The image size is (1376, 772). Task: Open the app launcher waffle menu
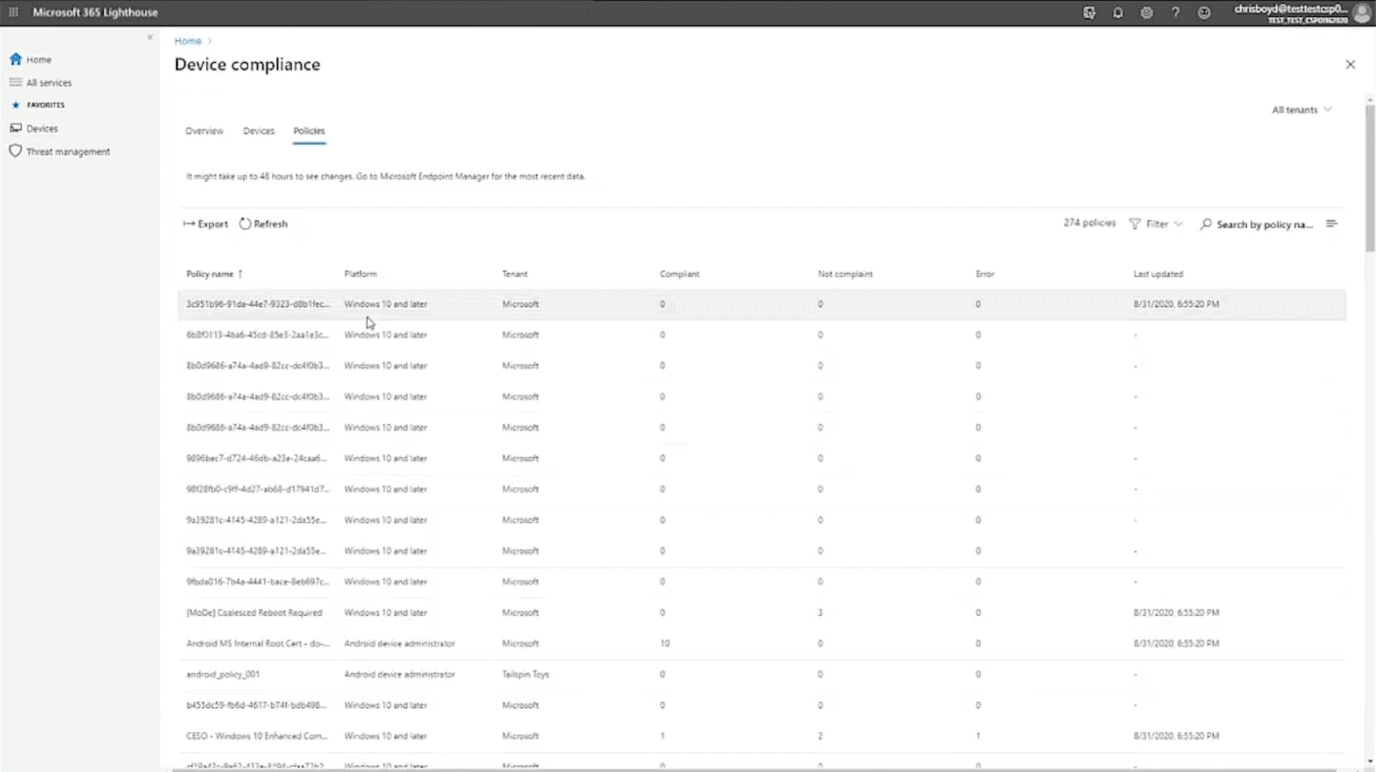14,12
